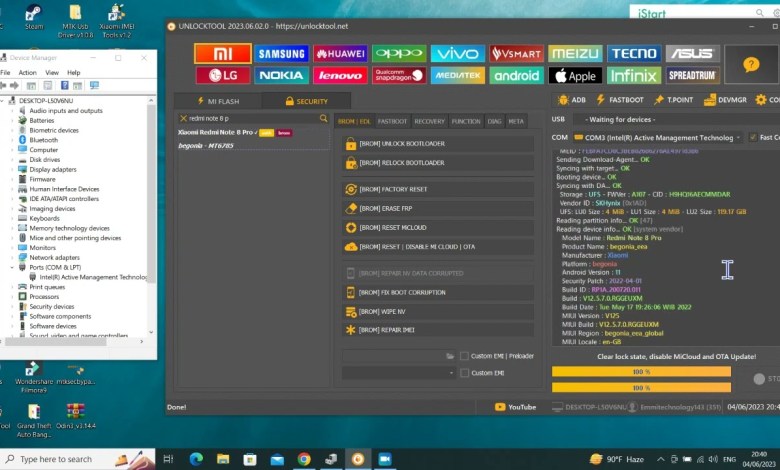
Task: Collapse Ports (COM & LPT) in Device Manager
Action: (12, 268)
